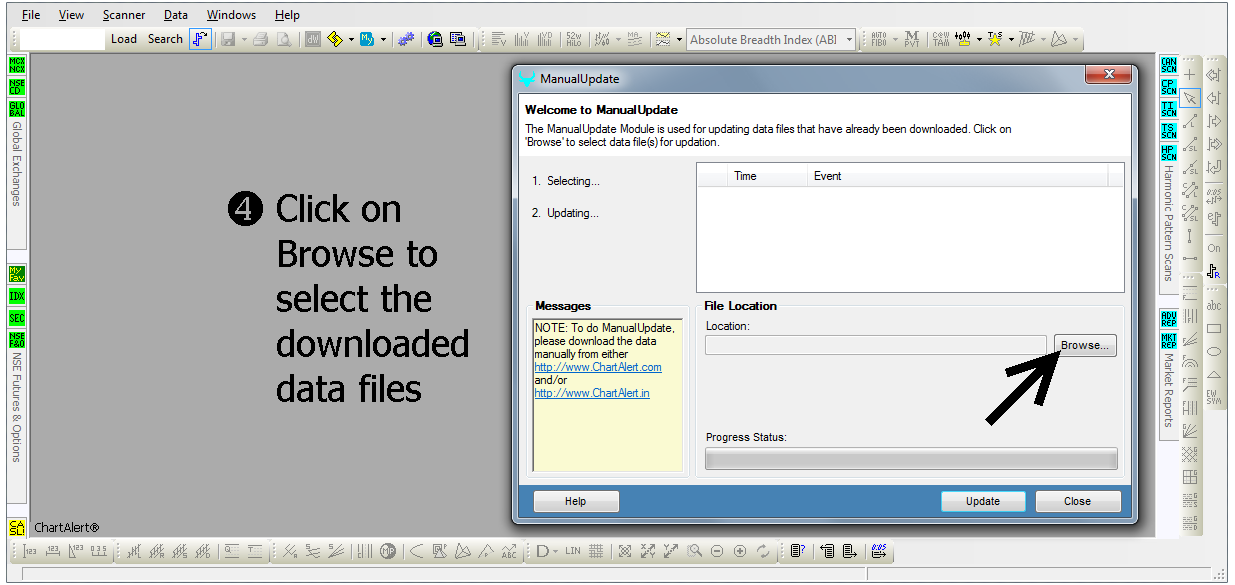Select the crosshair plus tool in right toolbar
Screen dimensions: 1235x585
(1189, 75)
